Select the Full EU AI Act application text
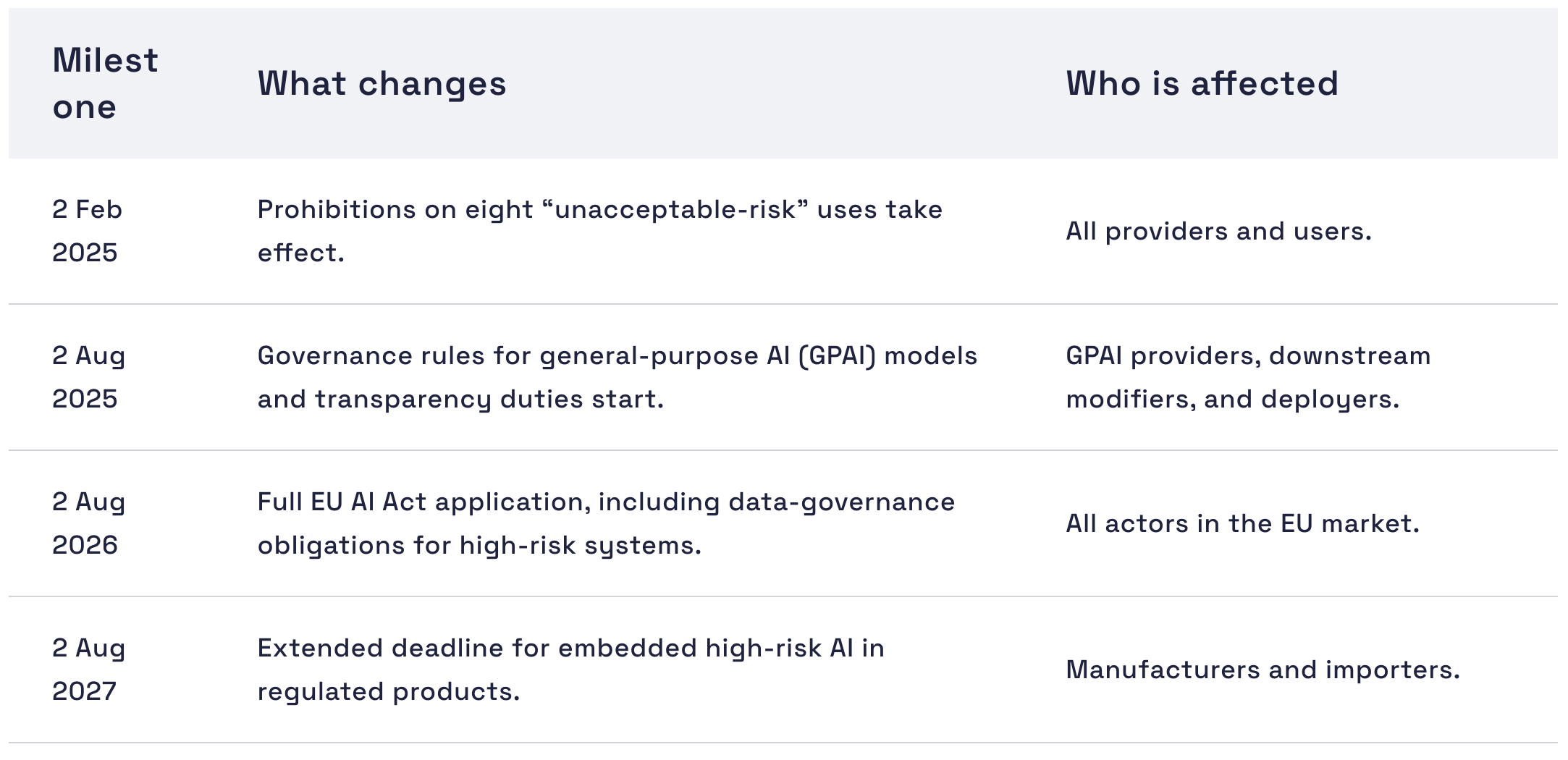Screen dimensions: 1568x760 [x=606, y=523]
